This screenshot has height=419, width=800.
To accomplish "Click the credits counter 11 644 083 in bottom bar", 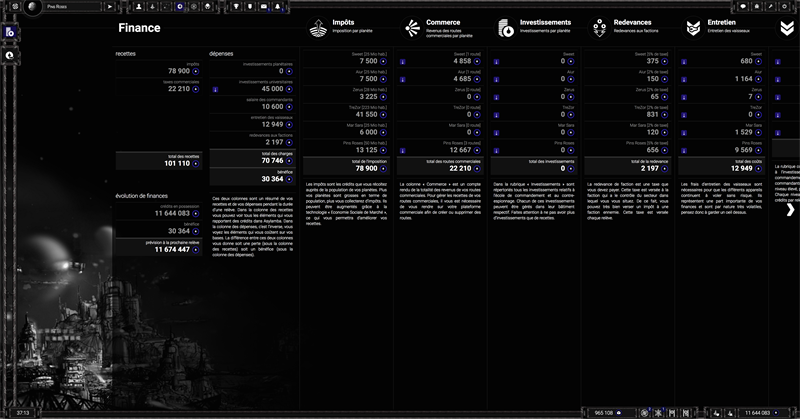I will [x=757, y=412].
